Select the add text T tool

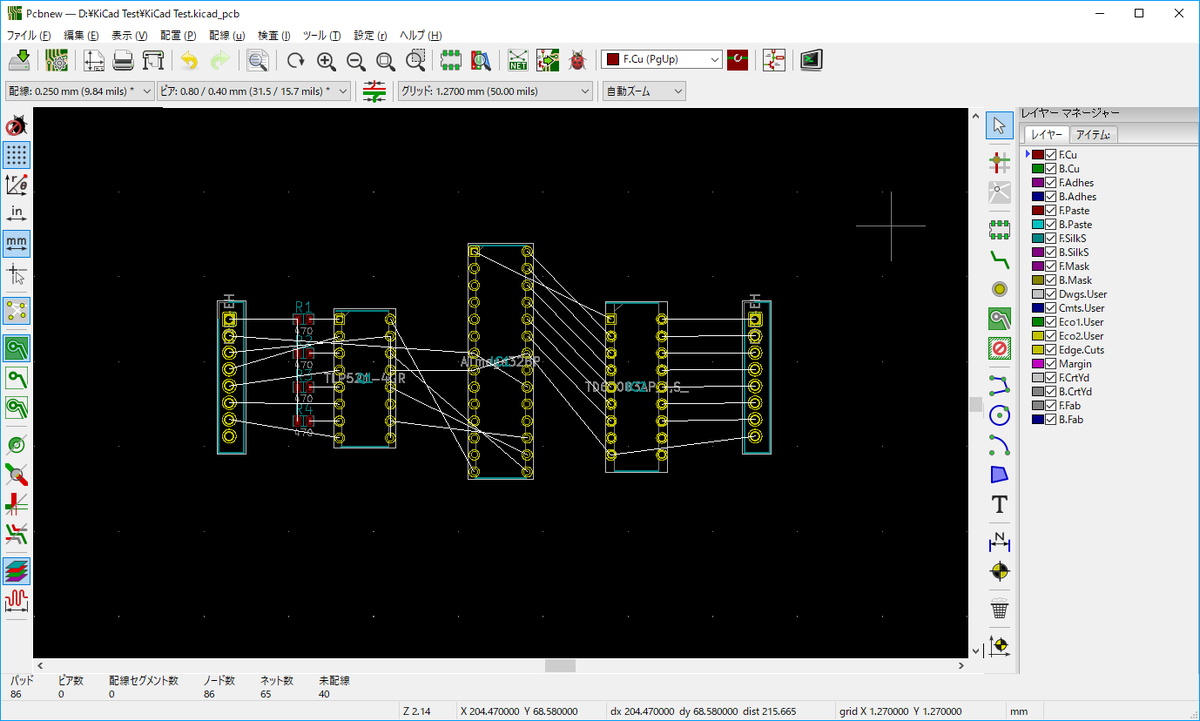[999, 504]
